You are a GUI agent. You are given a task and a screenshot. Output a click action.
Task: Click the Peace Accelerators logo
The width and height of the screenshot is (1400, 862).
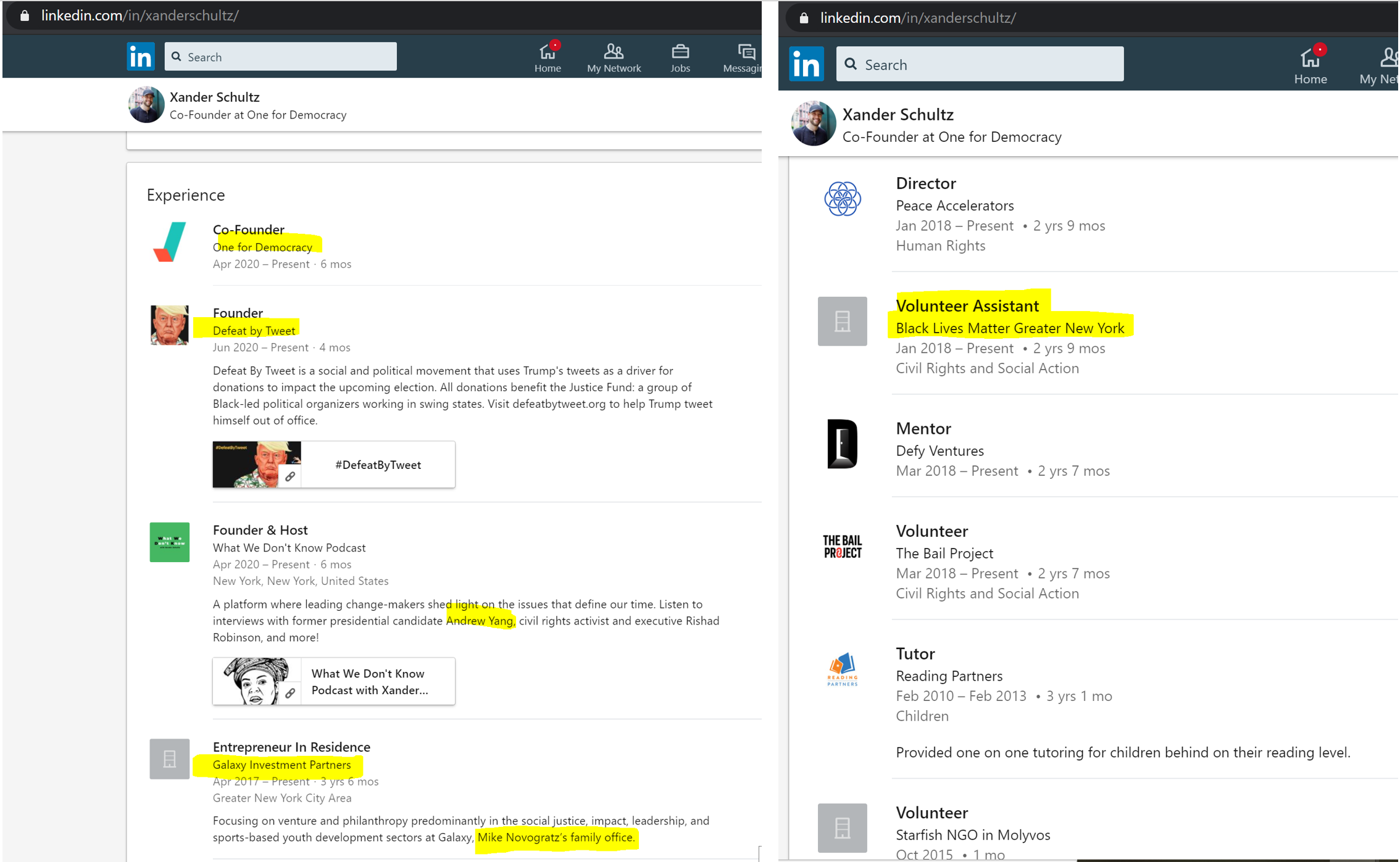point(842,199)
